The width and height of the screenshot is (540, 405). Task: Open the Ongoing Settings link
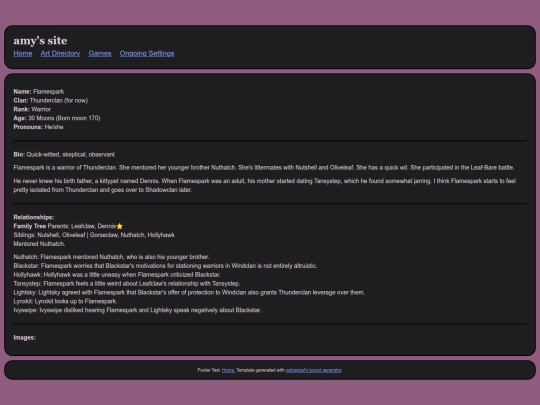pos(147,53)
